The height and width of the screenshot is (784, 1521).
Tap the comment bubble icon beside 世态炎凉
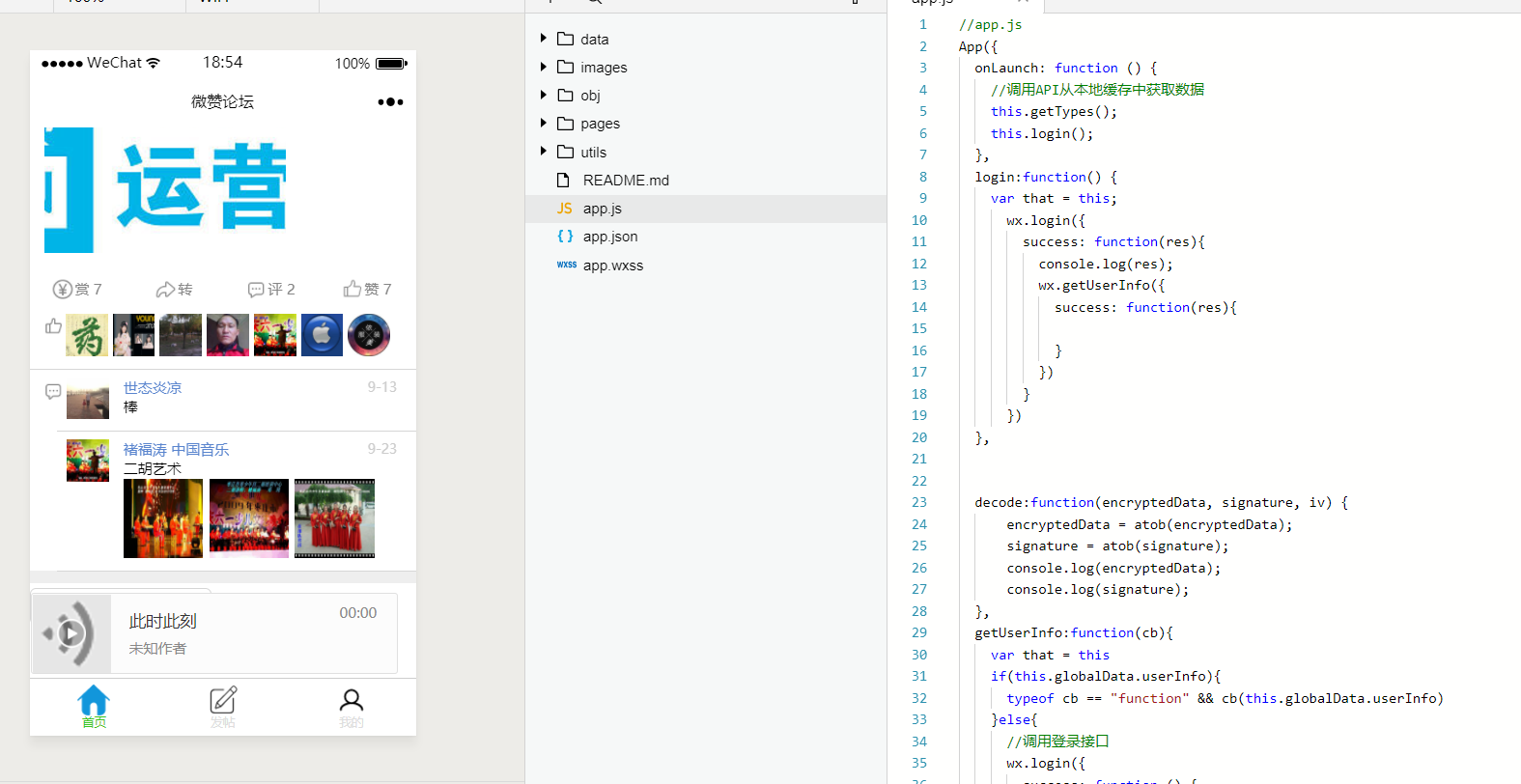53,391
